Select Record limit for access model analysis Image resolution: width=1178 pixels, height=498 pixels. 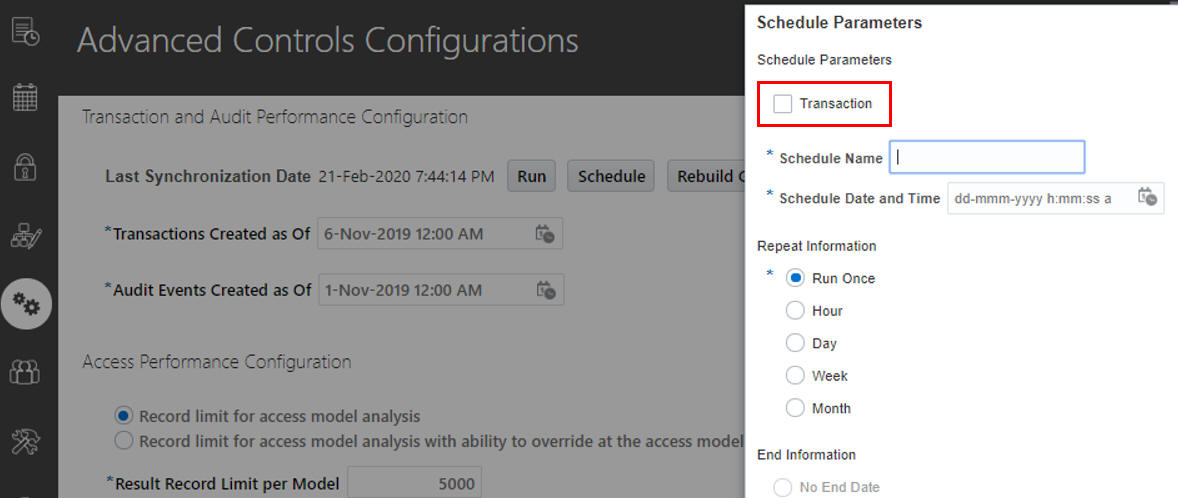[x=125, y=415]
